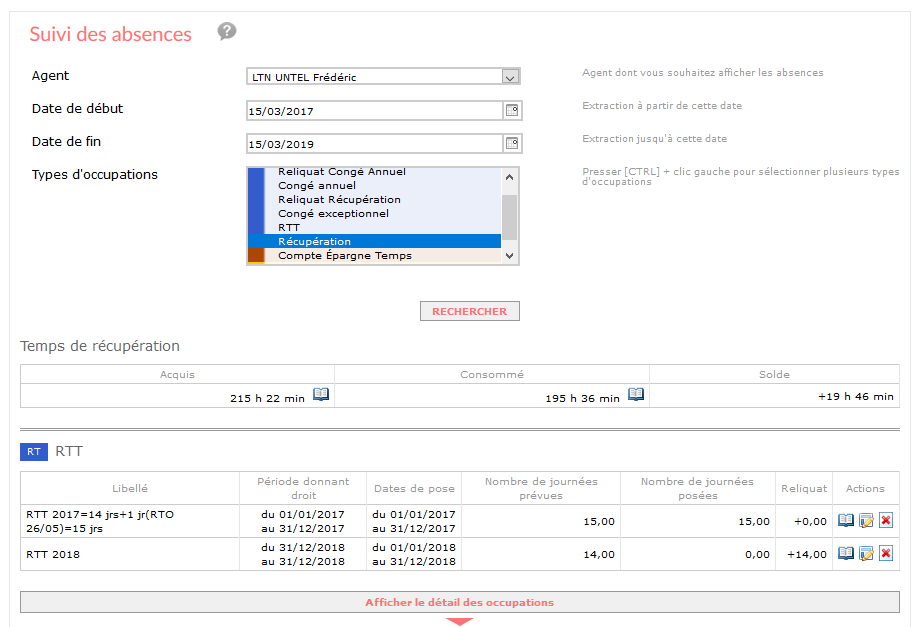
Task: Edit the RTT 2017 entry
Action: click(866, 521)
